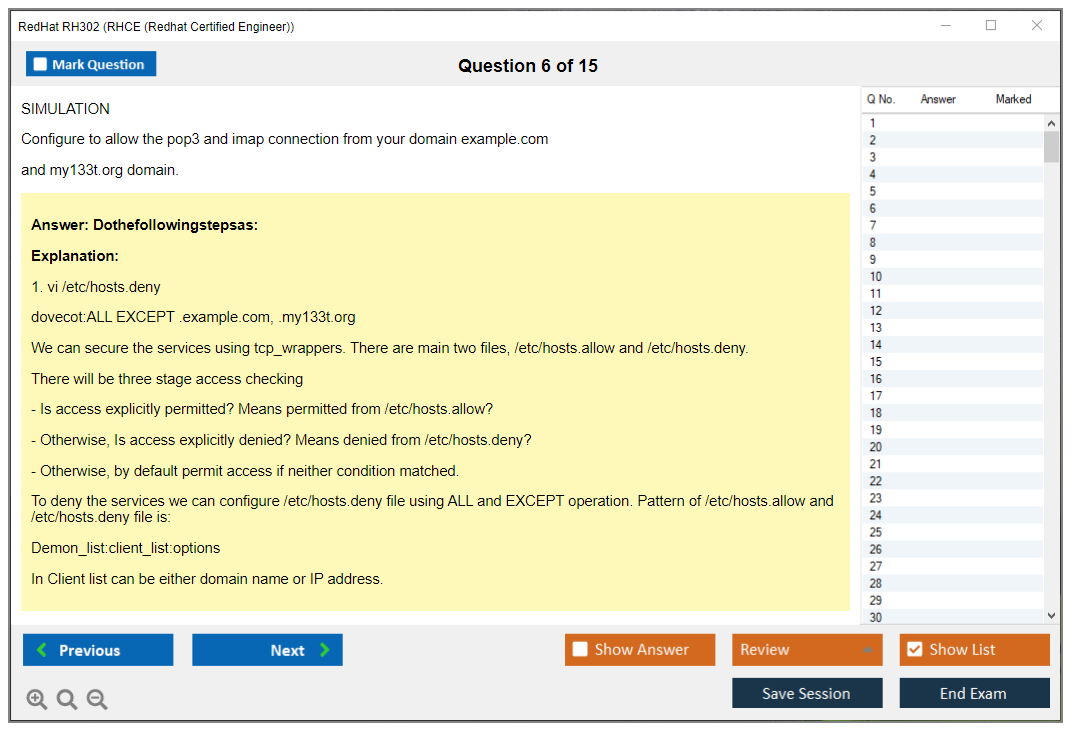Click the reset zoom magnifier icon
The height and width of the screenshot is (735, 1075).
67,700
